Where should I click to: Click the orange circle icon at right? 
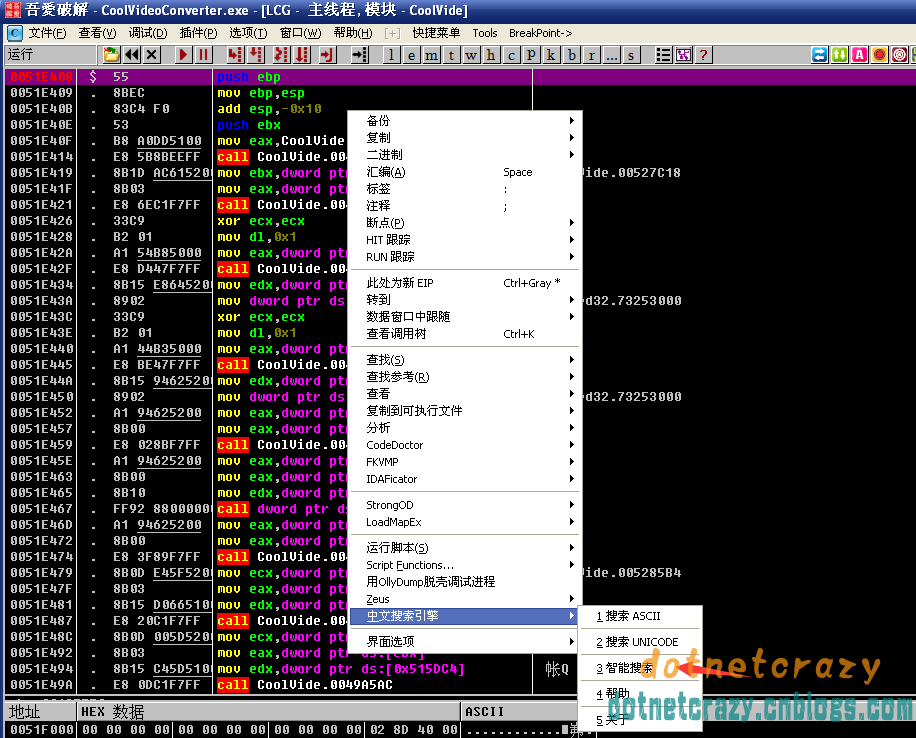tap(879, 55)
